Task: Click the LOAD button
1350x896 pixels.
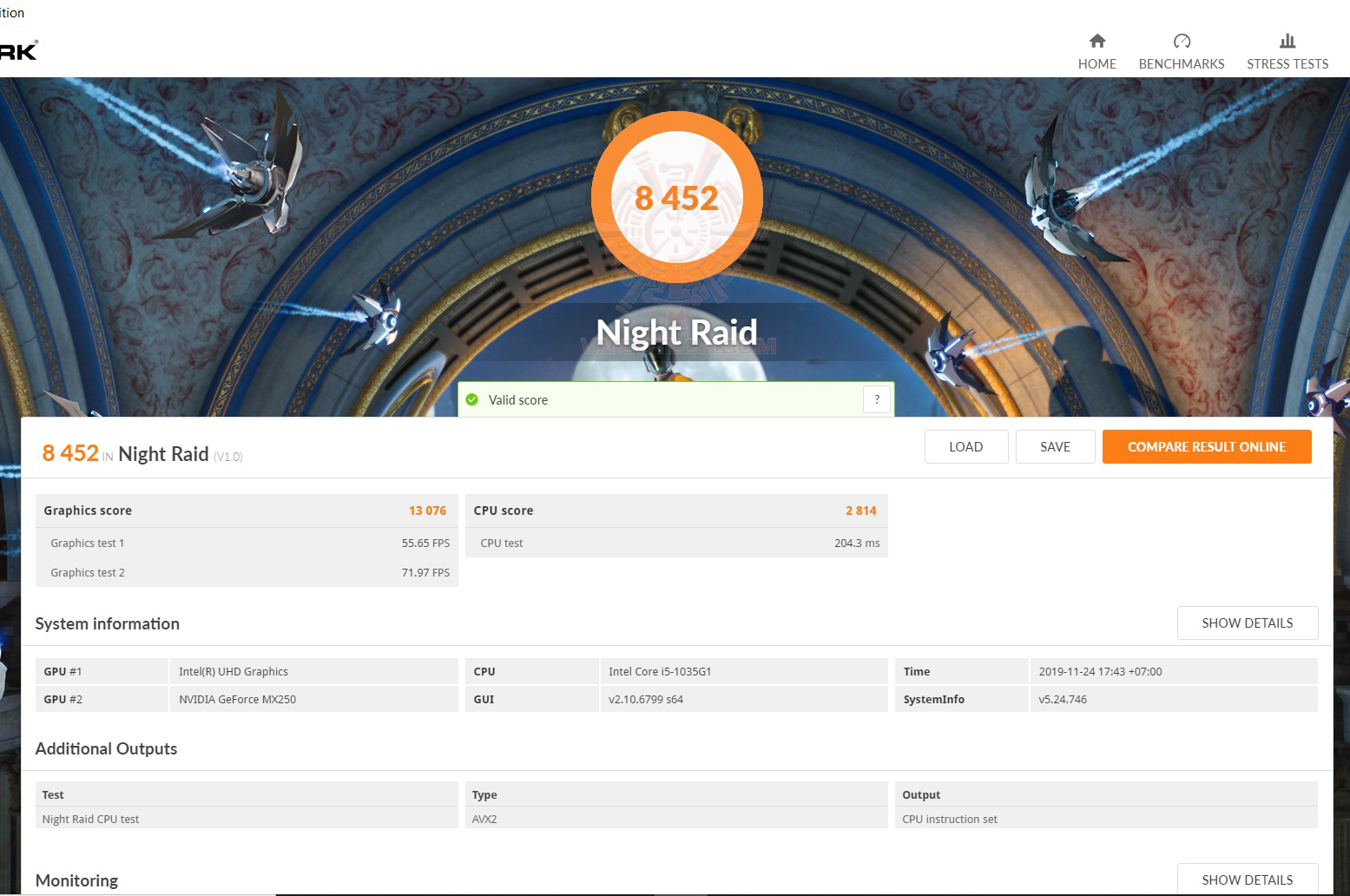Action: click(x=966, y=446)
